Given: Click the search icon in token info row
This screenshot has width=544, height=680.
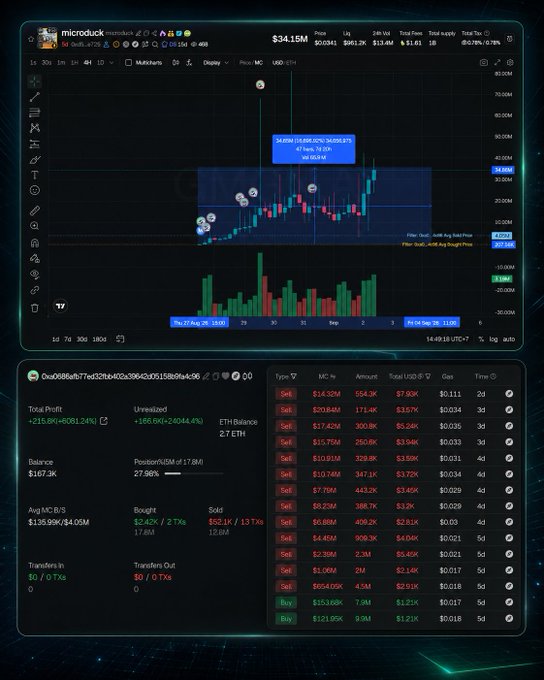Looking at the screenshot, I should pyautogui.click(x=155, y=44).
